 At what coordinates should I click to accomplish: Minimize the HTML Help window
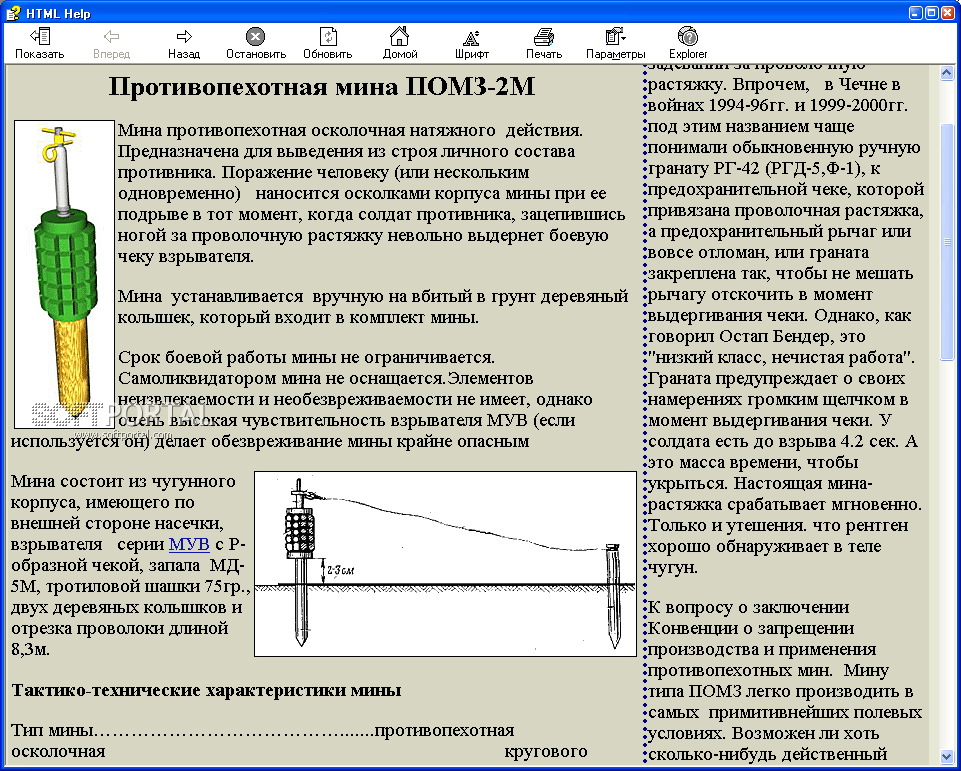coord(916,13)
